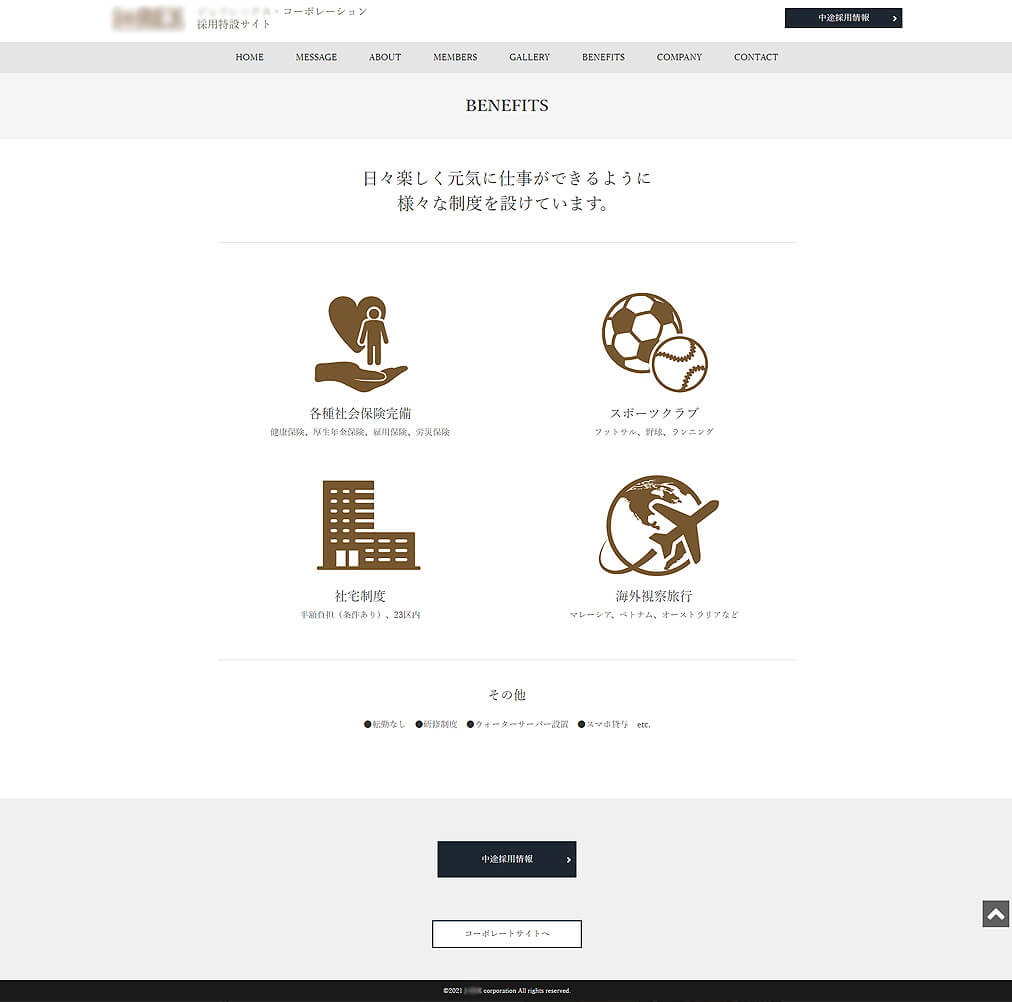Screen dimensions: 1012x1002
Task: Click the 海外視察旅行 heading
Action: [654, 596]
